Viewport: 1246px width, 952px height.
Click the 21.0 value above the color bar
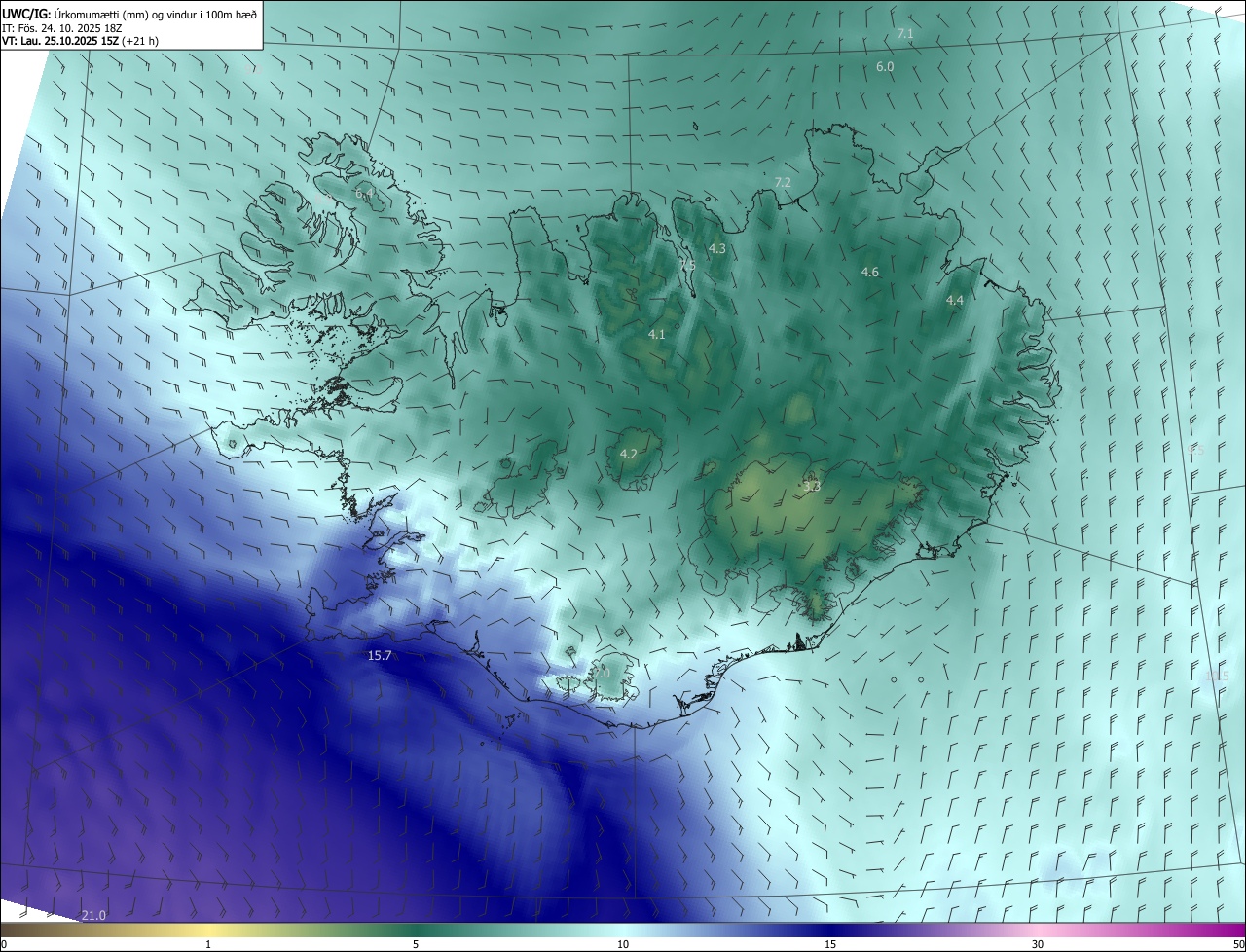click(93, 916)
